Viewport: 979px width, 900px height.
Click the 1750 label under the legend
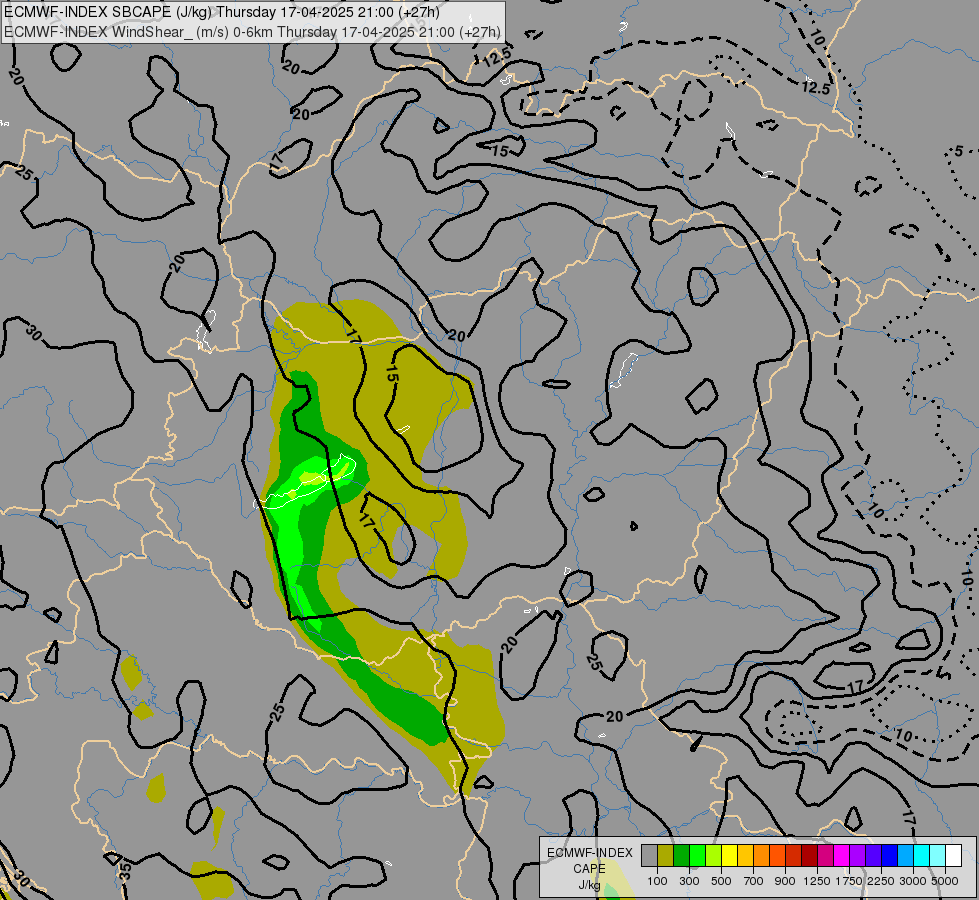click(x=849, y=881)
